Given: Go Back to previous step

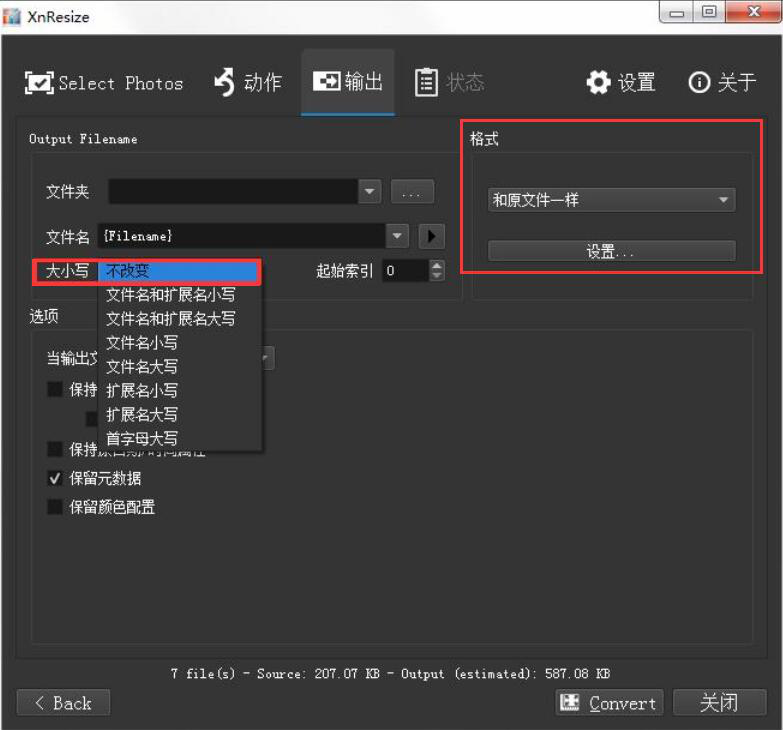Looking at the screenshot, I should (x=63, y=703).
